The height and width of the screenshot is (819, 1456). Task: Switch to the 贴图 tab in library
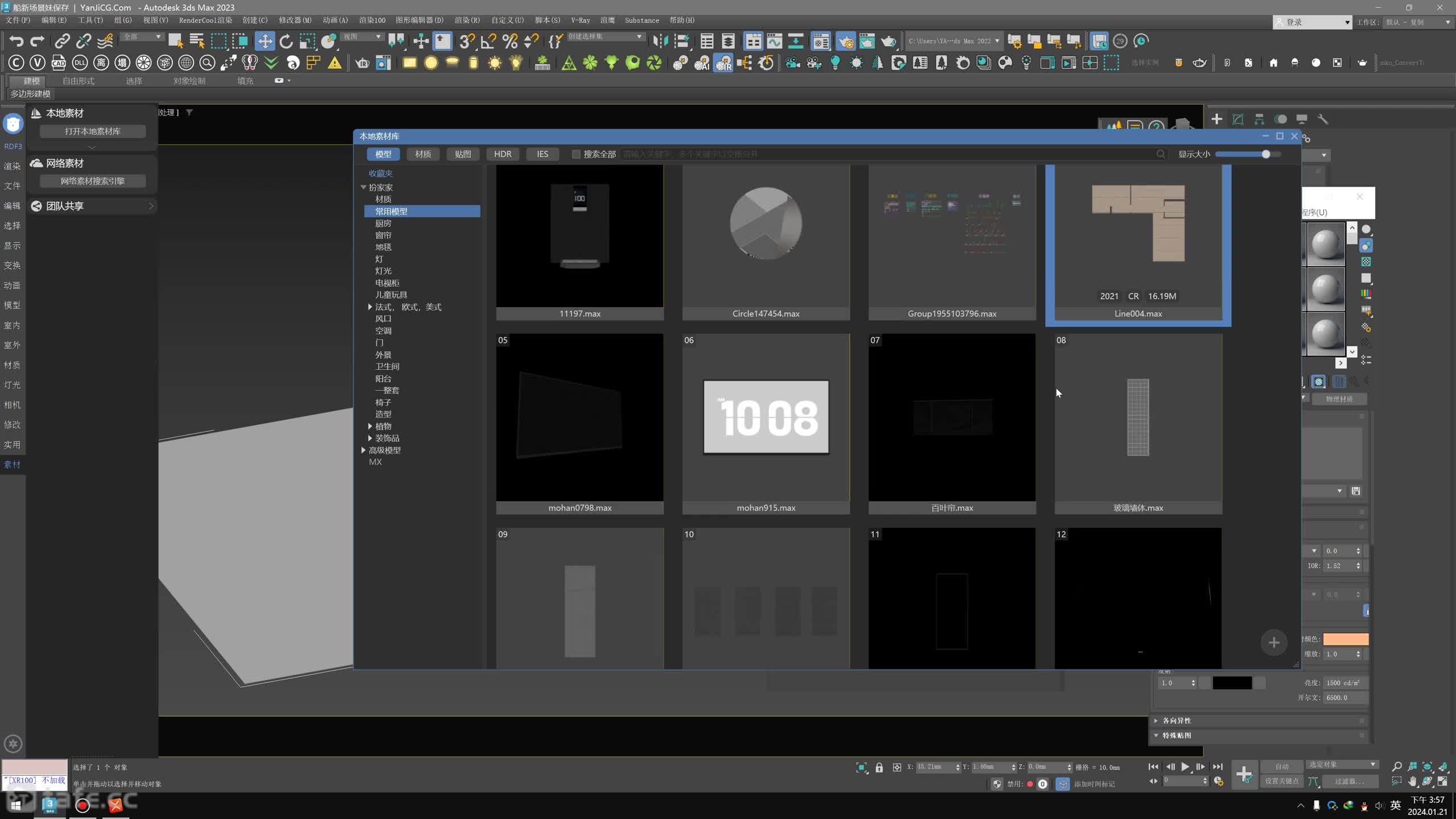click(x=462, y=154)
